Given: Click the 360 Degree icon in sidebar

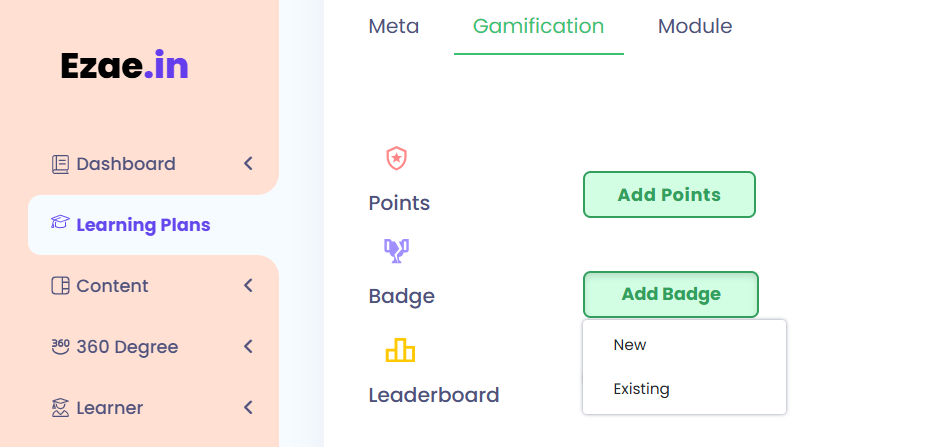Looking at the screenshot, I should (x=60, y=346).
